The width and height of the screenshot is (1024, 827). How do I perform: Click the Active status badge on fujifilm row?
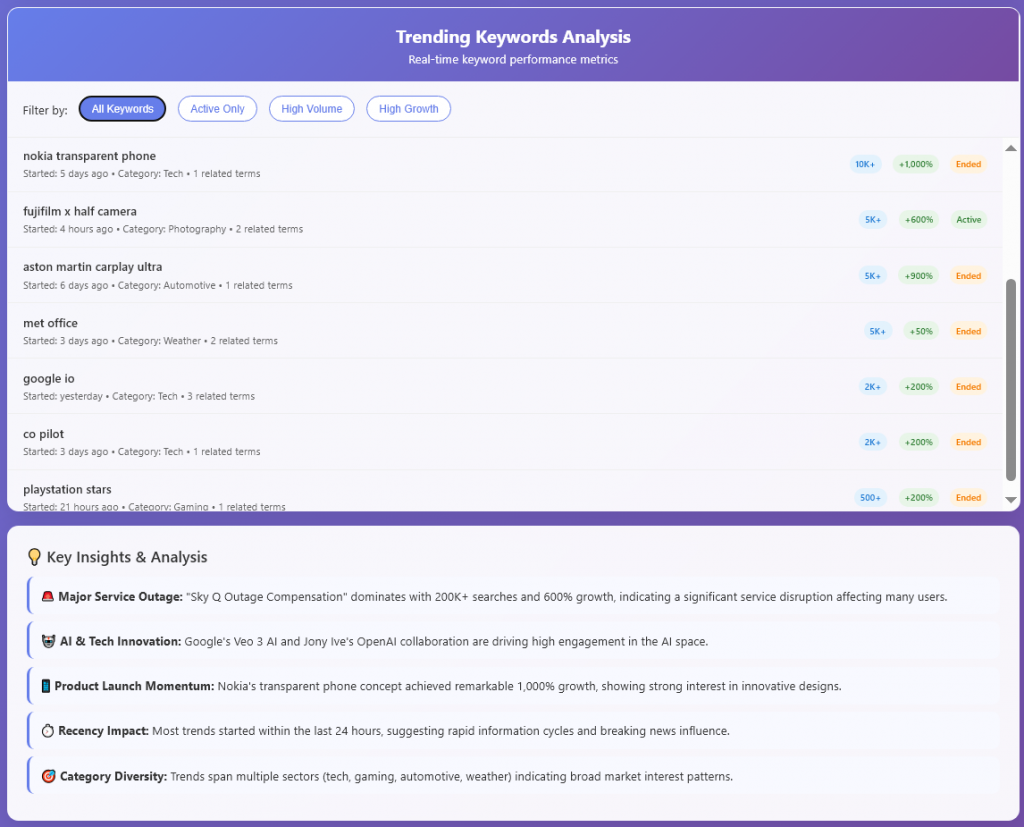pyautogui.click(x=968, y=219)
